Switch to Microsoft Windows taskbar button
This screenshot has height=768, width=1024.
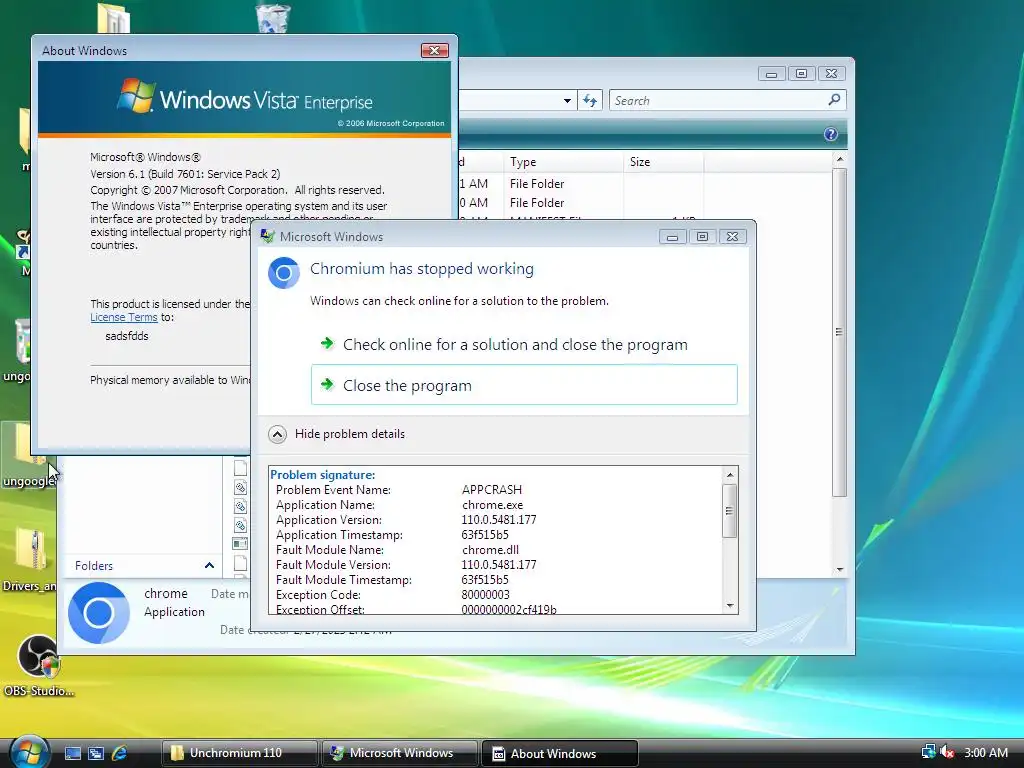click(398, 753)
